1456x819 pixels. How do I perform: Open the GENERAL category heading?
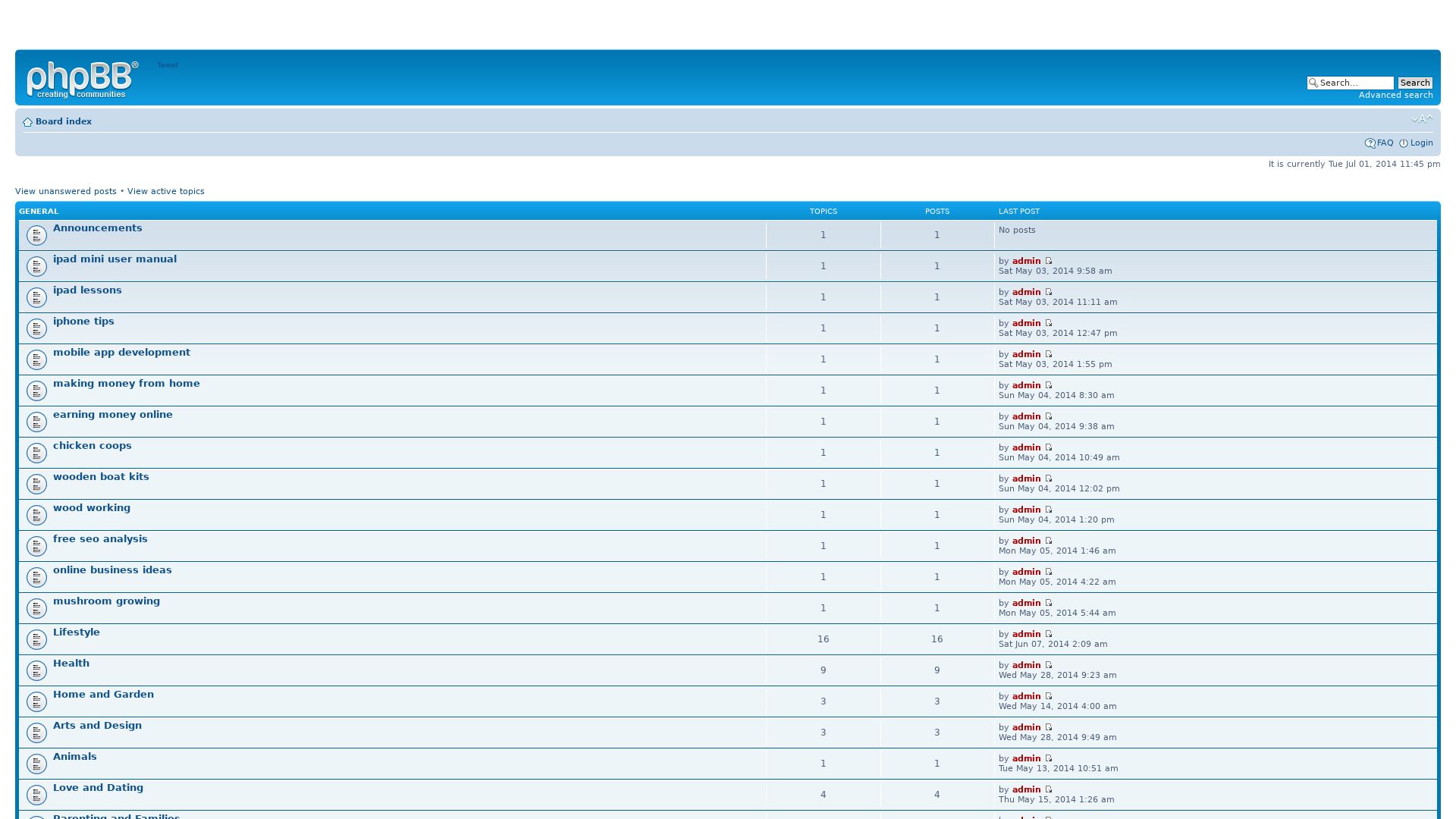click(x=39, y=212)
